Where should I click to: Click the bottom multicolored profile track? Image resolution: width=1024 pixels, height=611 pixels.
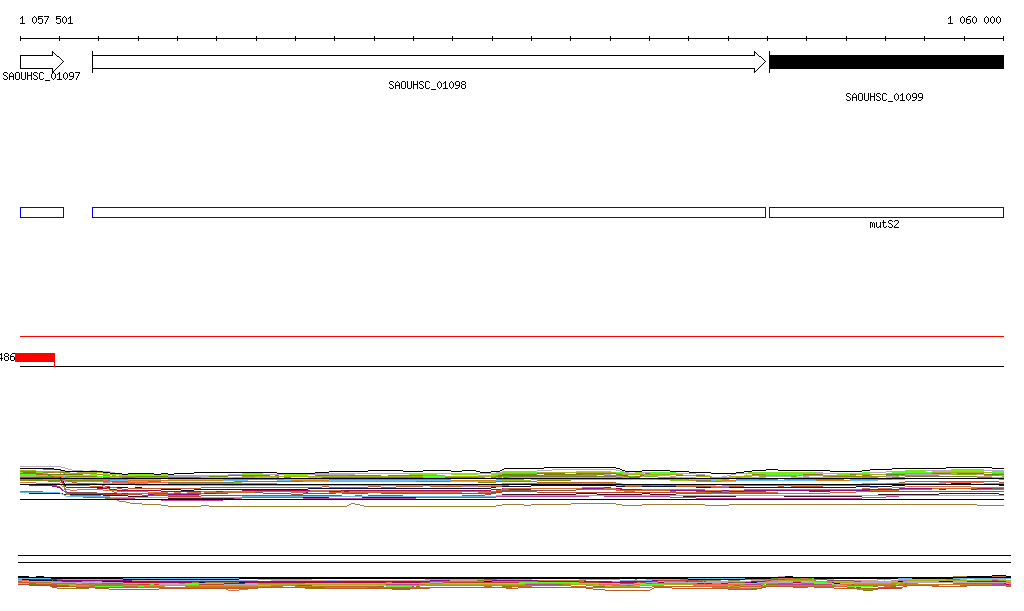510,582
